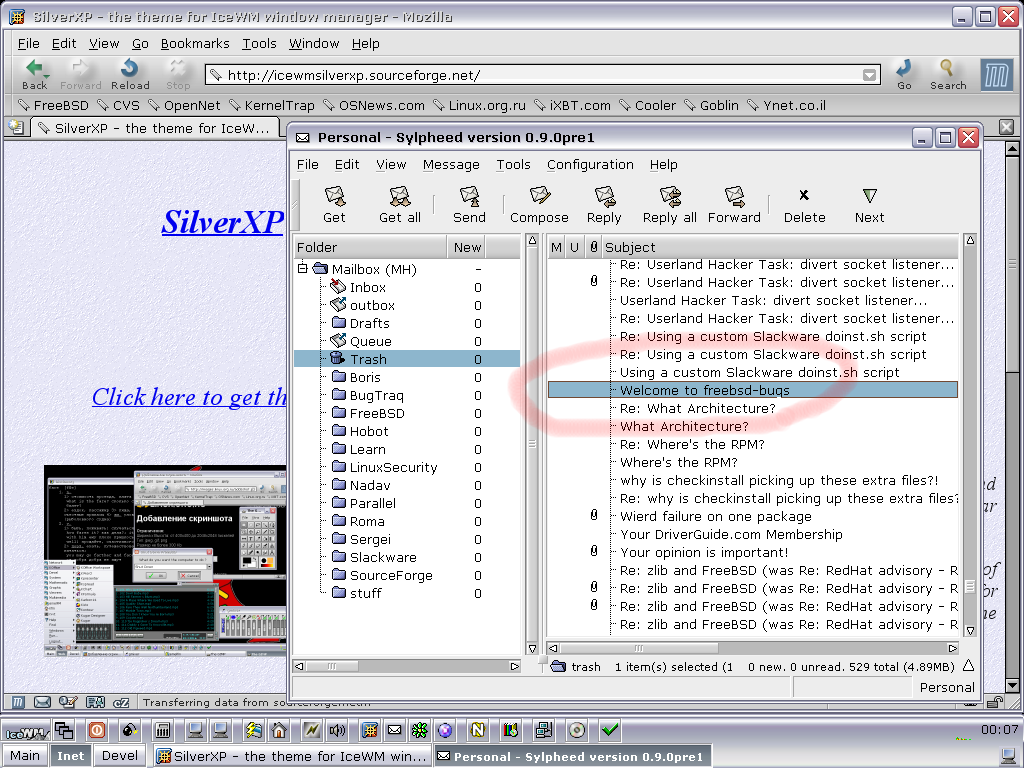1024x768 pixels.
Task: Open the Tools menu in Sylpheed
Action: click(x=513, y=165)
